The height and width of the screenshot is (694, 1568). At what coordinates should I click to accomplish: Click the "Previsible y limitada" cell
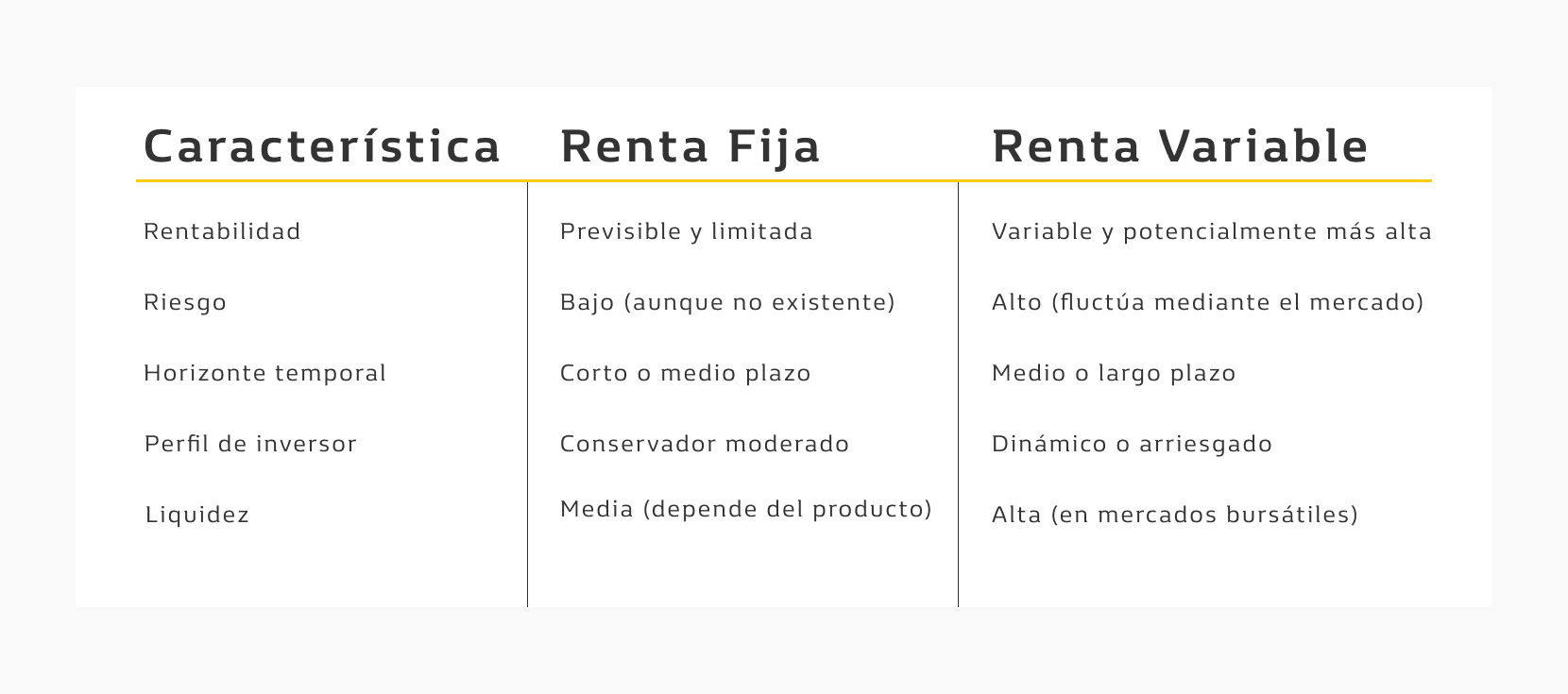click(686, 231)
